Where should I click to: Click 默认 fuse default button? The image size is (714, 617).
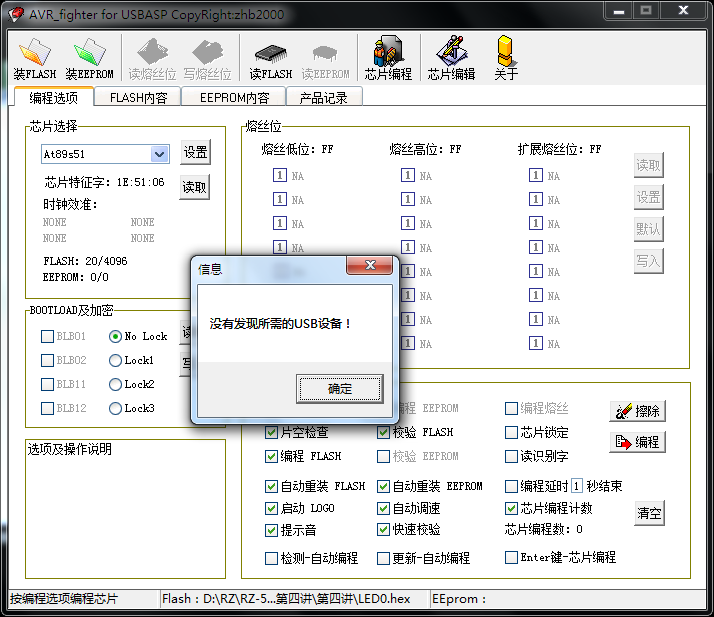(648, 229)
